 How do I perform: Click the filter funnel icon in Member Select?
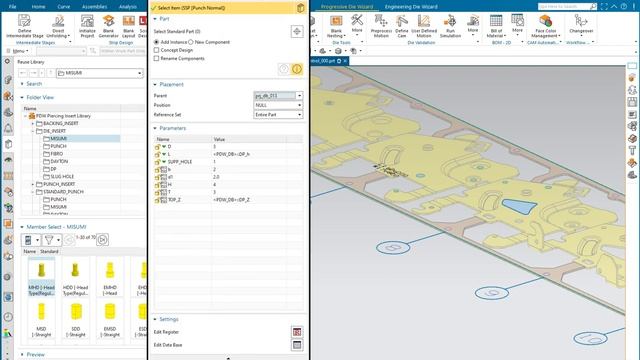[x=49, y=240]
